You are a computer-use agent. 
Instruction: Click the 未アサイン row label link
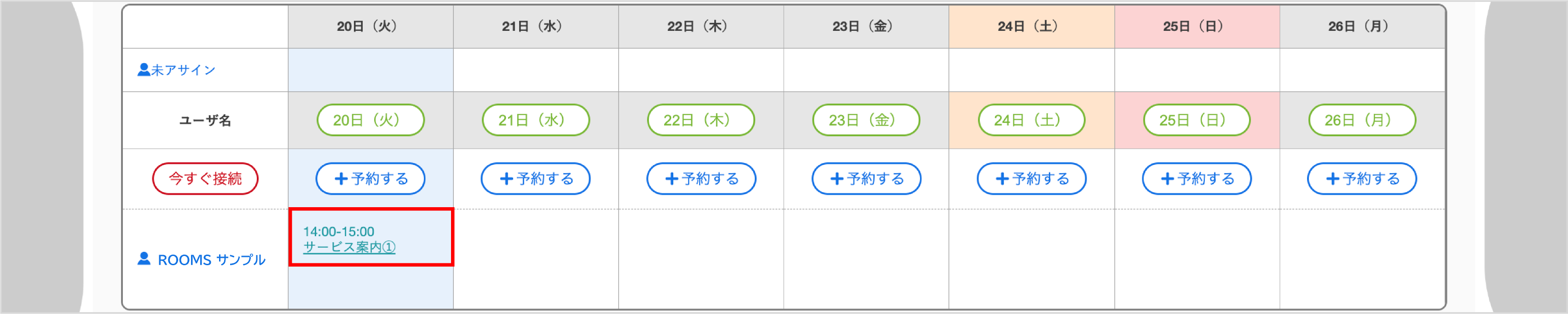[183, 69]
